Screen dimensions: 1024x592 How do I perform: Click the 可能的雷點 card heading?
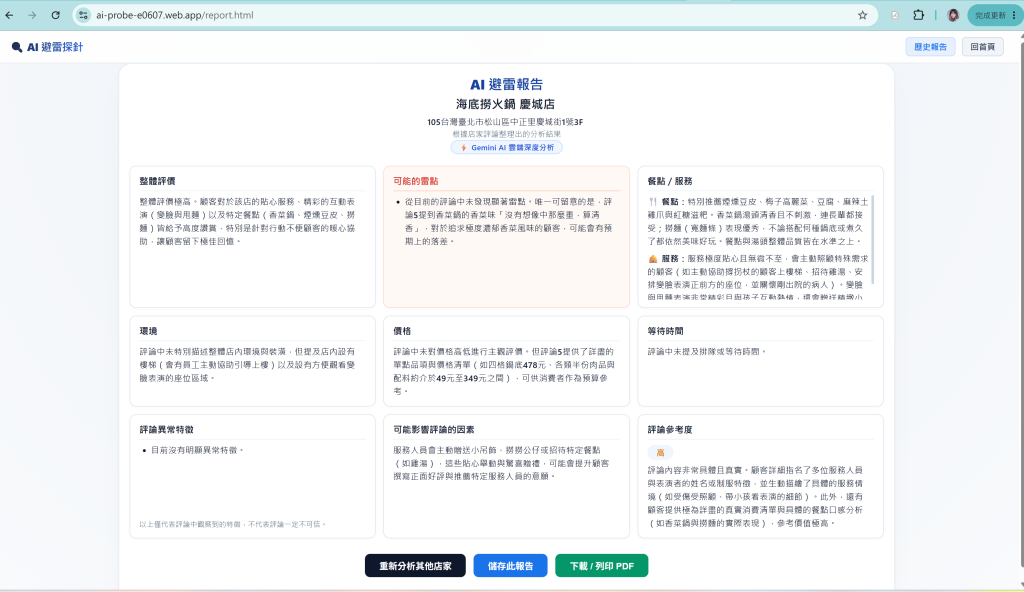[x=415, y=181]
